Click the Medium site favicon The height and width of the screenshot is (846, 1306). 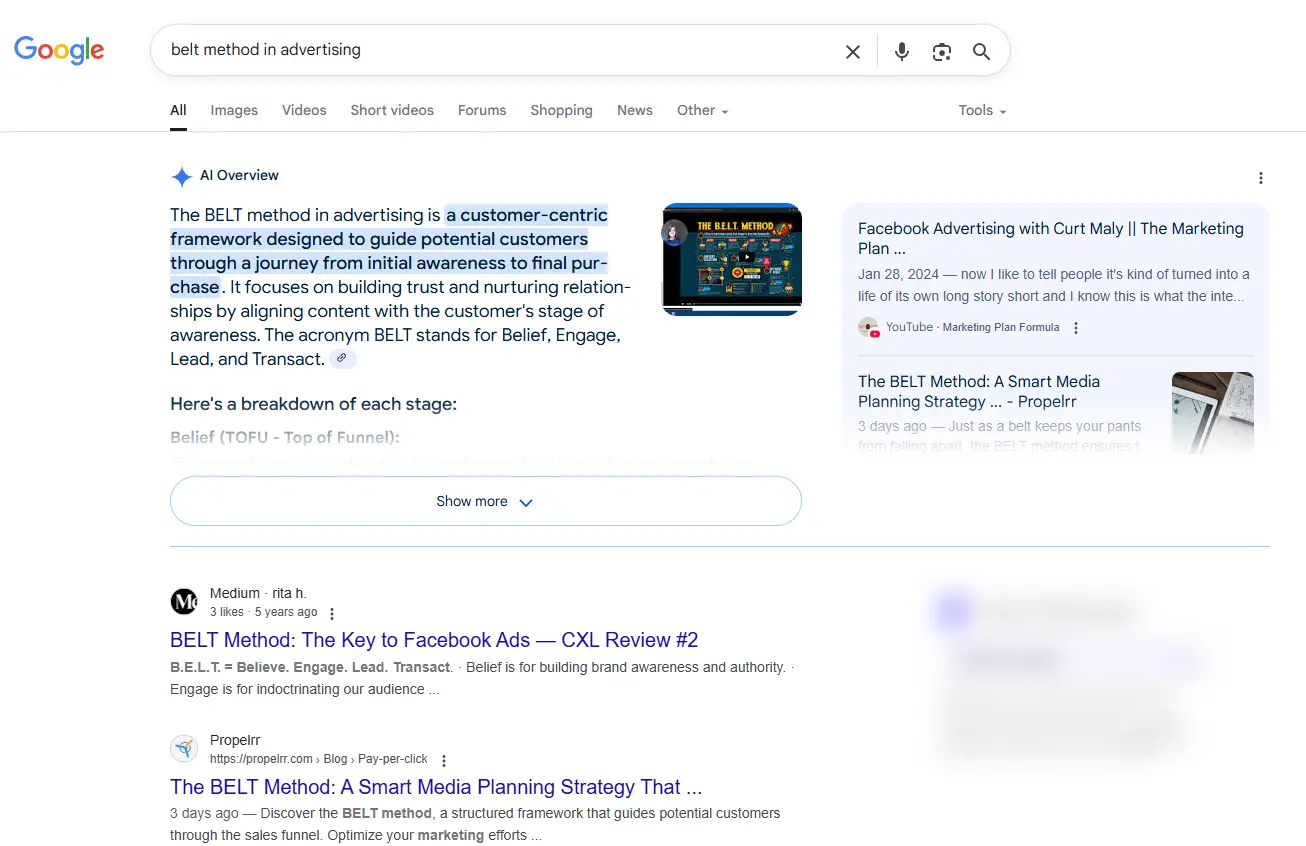click(184, 601)
